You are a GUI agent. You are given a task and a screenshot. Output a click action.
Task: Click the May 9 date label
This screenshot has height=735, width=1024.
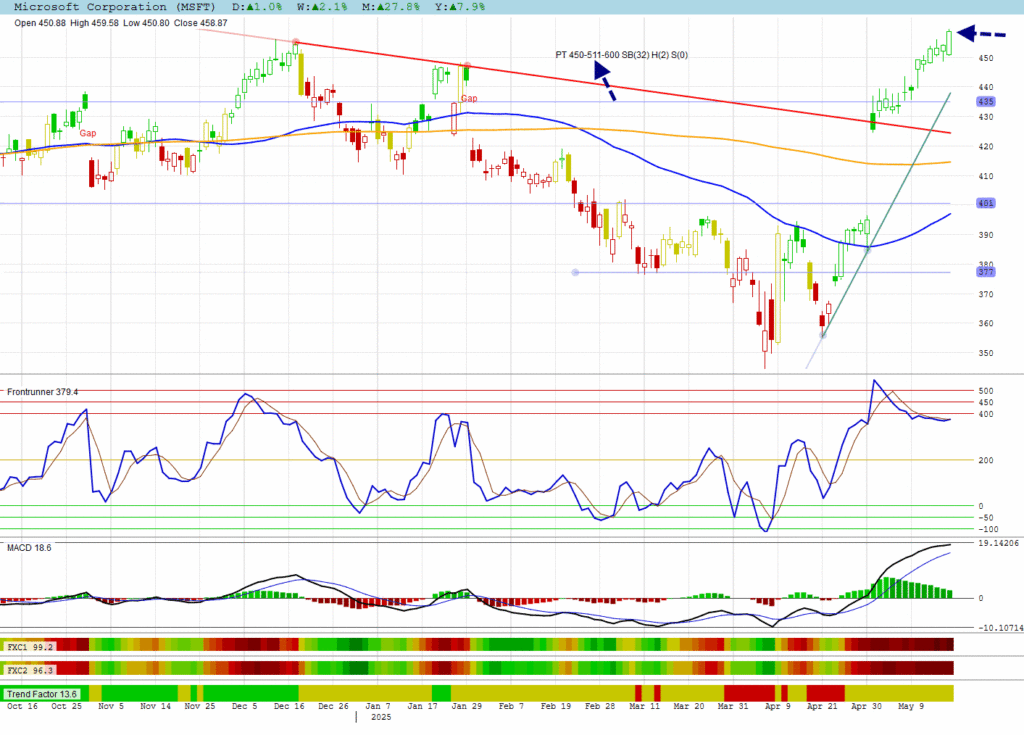tap(911, 706)
